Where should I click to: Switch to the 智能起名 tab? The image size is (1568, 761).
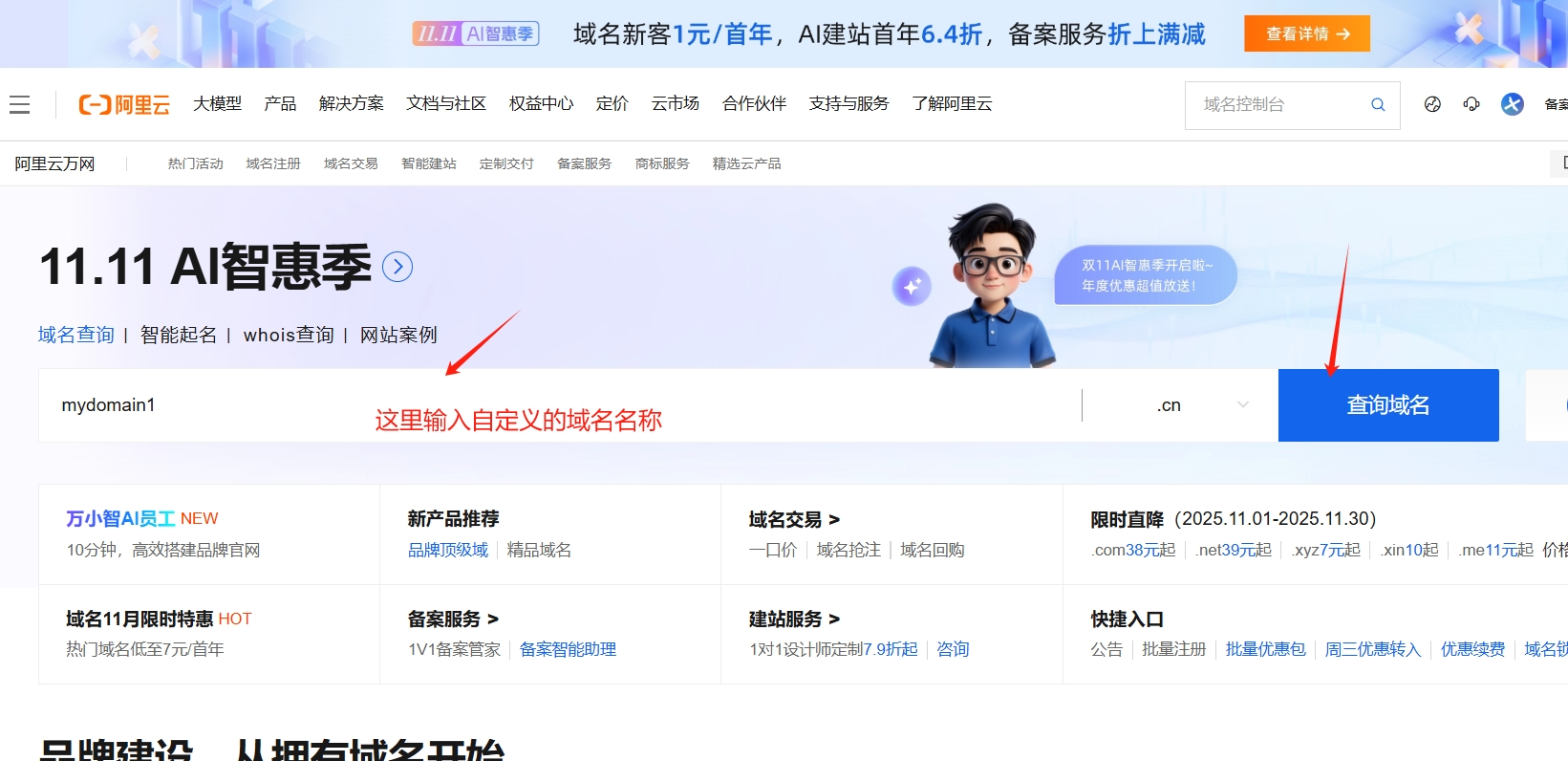point(179,335)
